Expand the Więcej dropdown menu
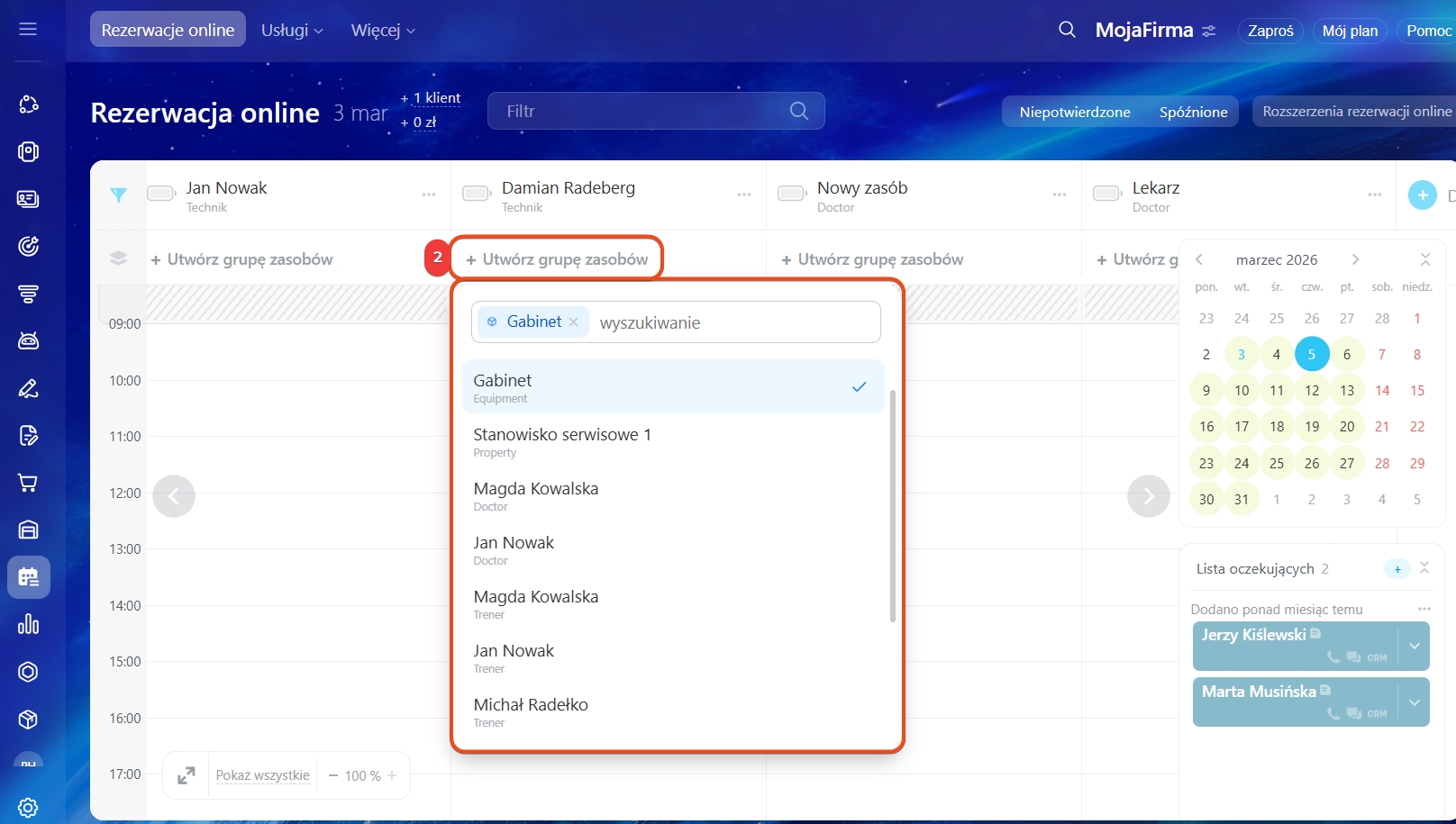 coord(383,31)
